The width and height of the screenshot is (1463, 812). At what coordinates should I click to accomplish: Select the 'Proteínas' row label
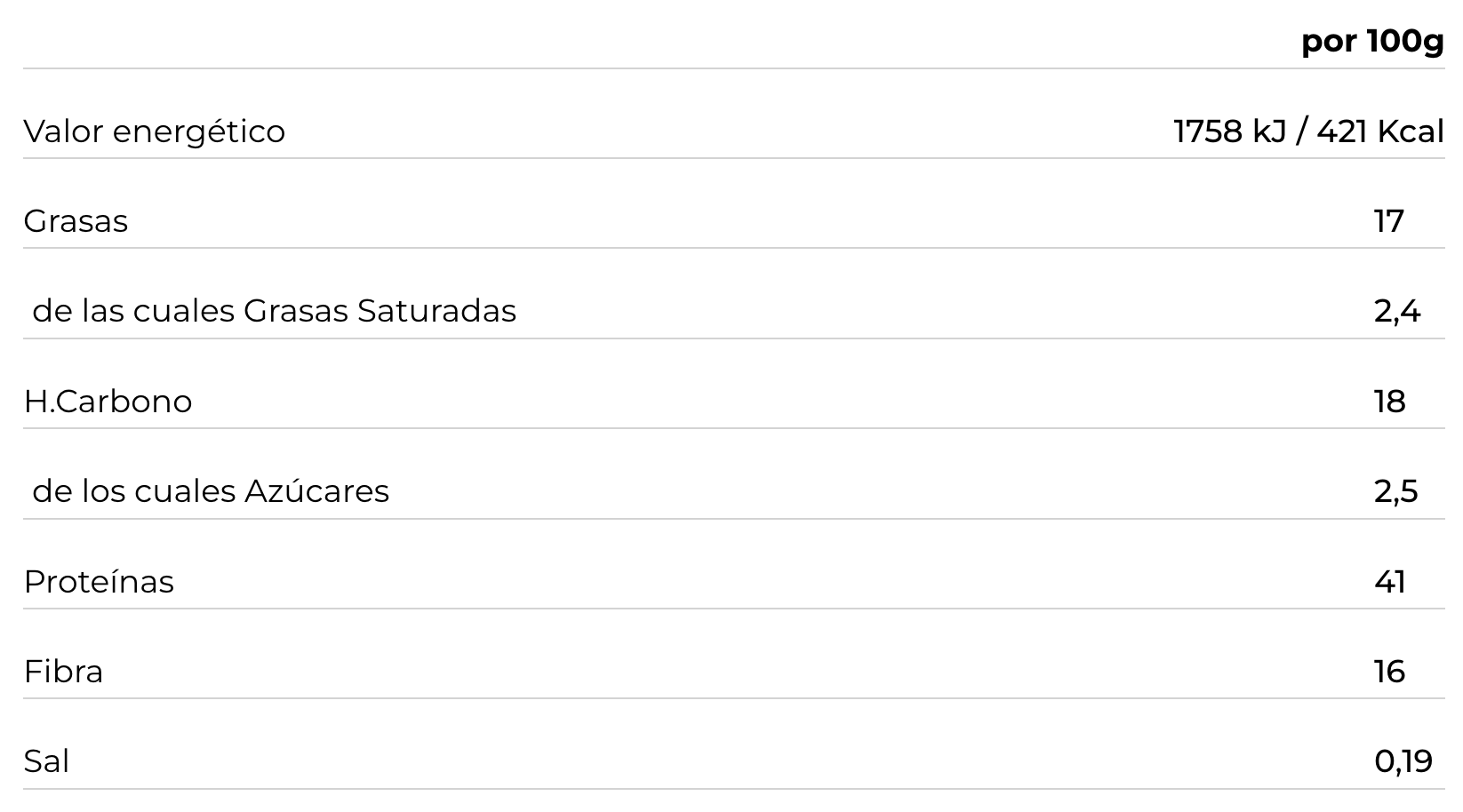tap(99, 582)
